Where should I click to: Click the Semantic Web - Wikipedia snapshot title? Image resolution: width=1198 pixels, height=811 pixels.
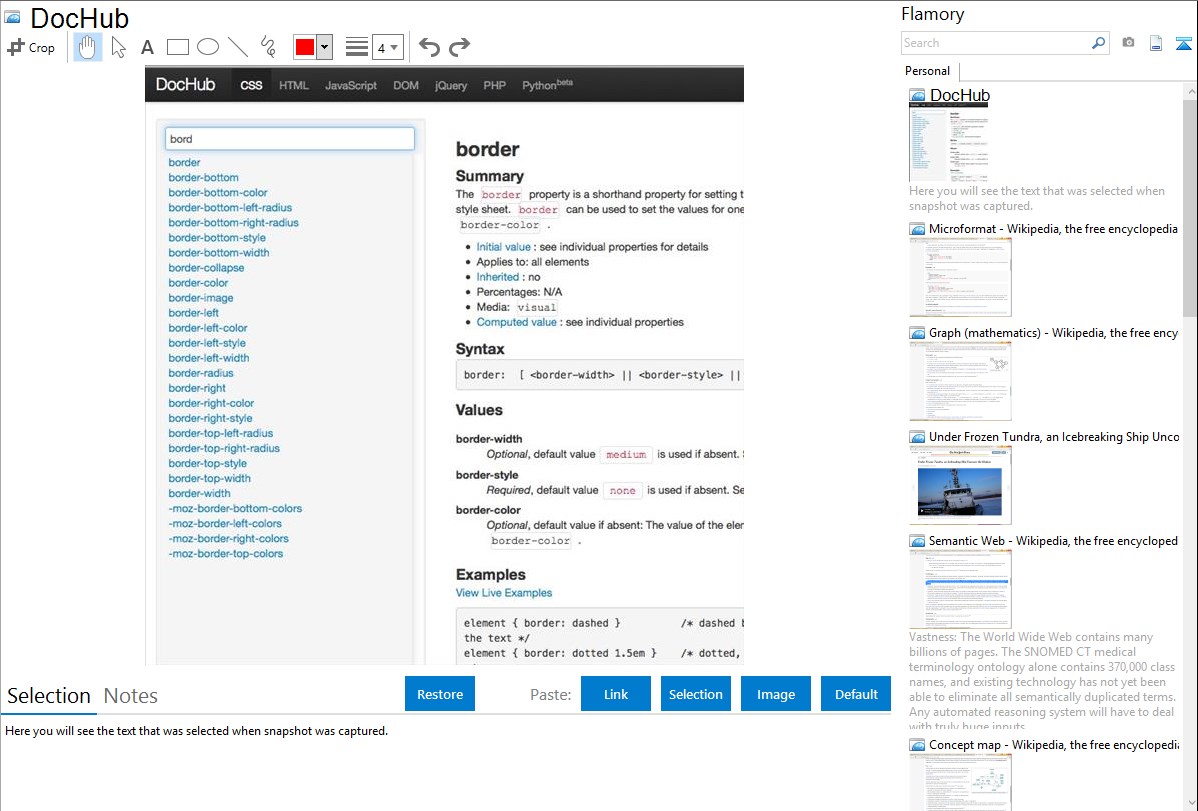point(1053,541)
